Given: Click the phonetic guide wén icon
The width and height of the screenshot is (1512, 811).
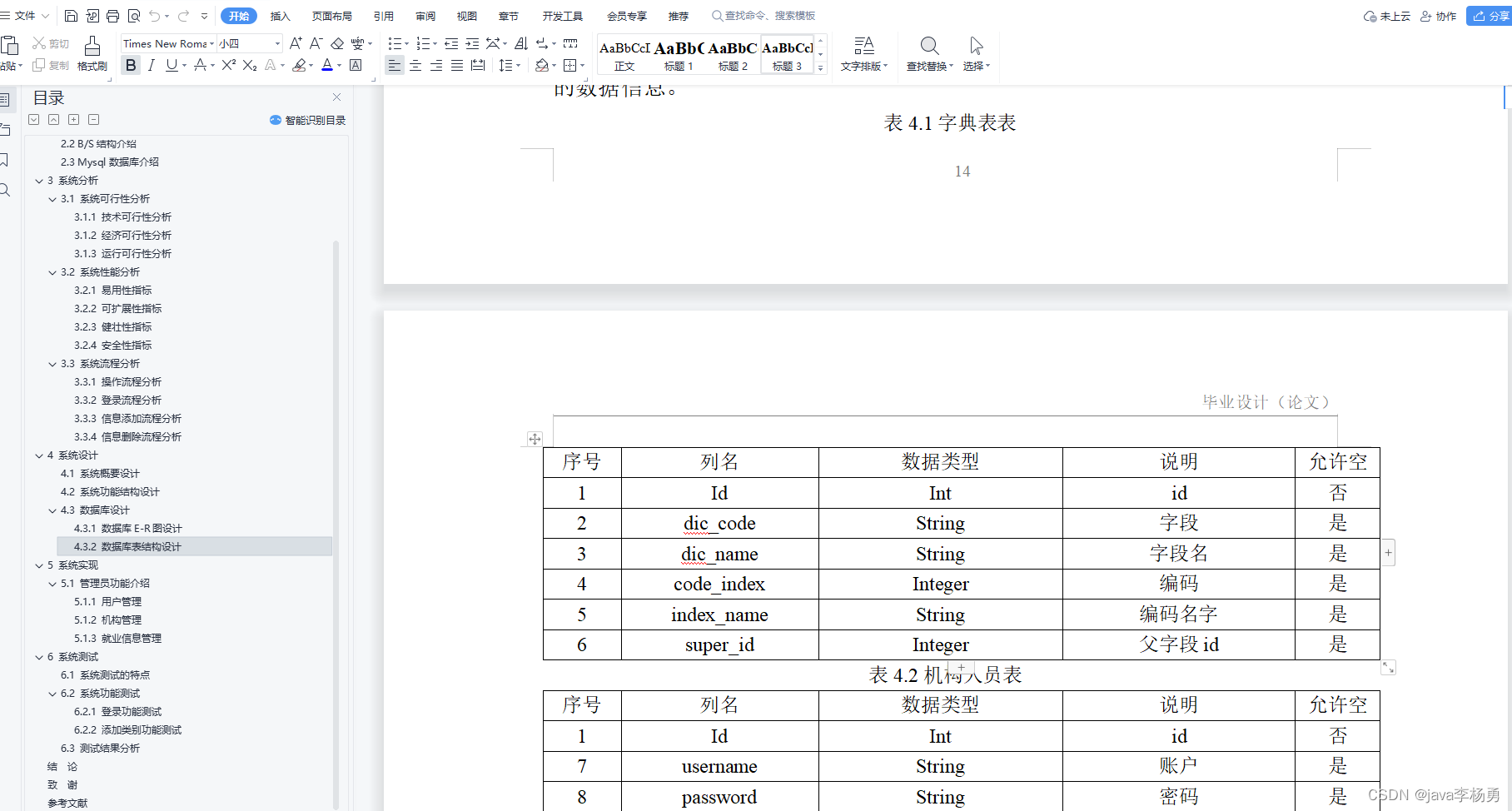Looking at the screenshot, I should [x=358, y=43].
